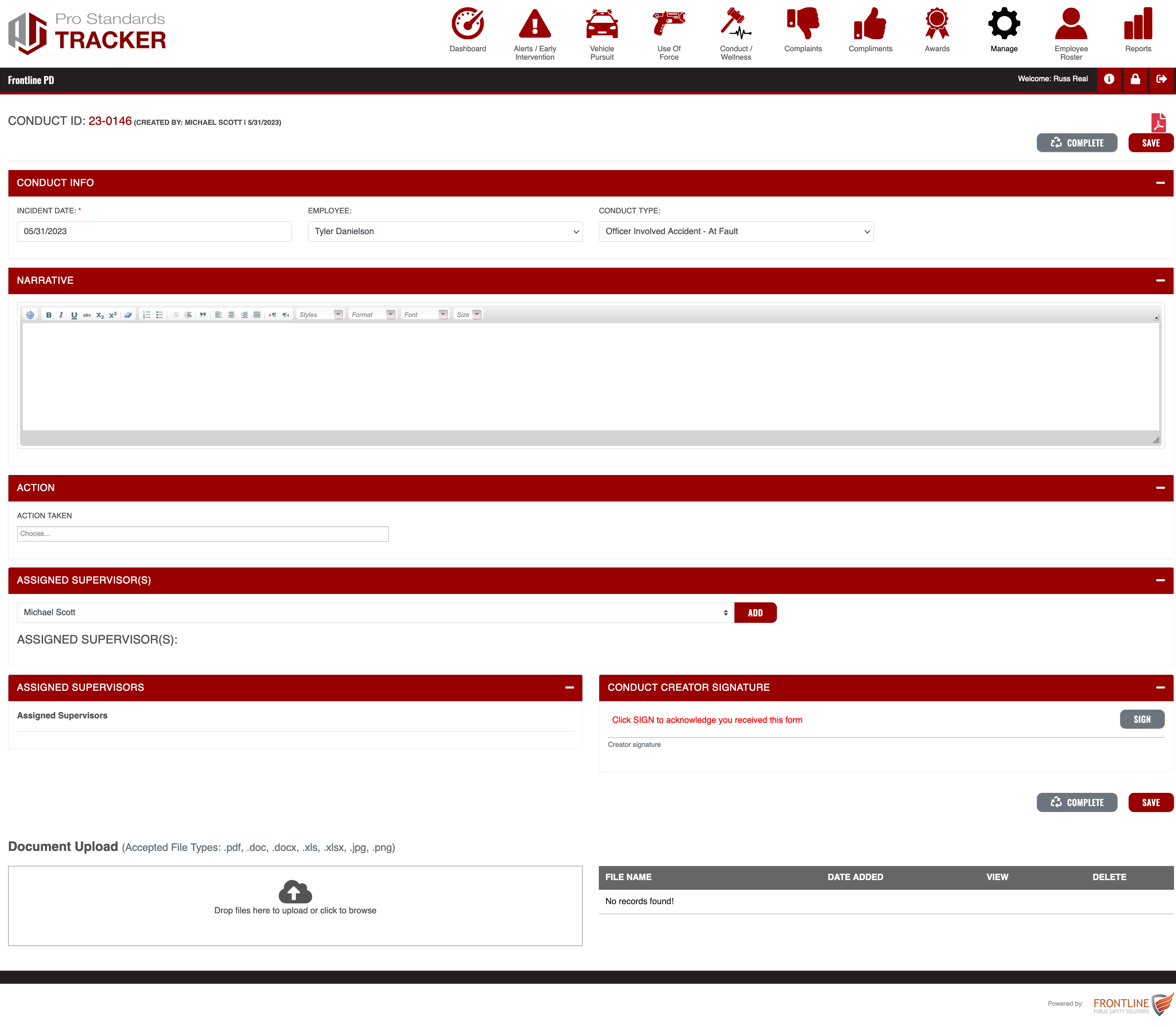Toggle the numbered list formatting button

(147, 315)
